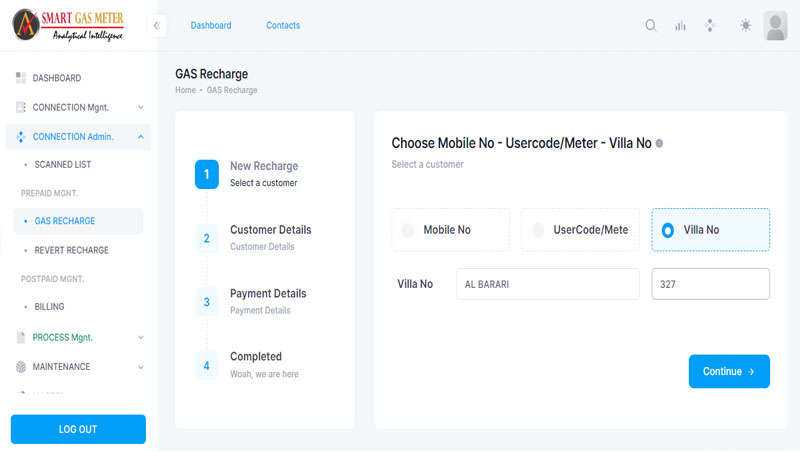This screenshot has width=800, height=452.
Task: Click the search magnifier icon
Action: 651,26
